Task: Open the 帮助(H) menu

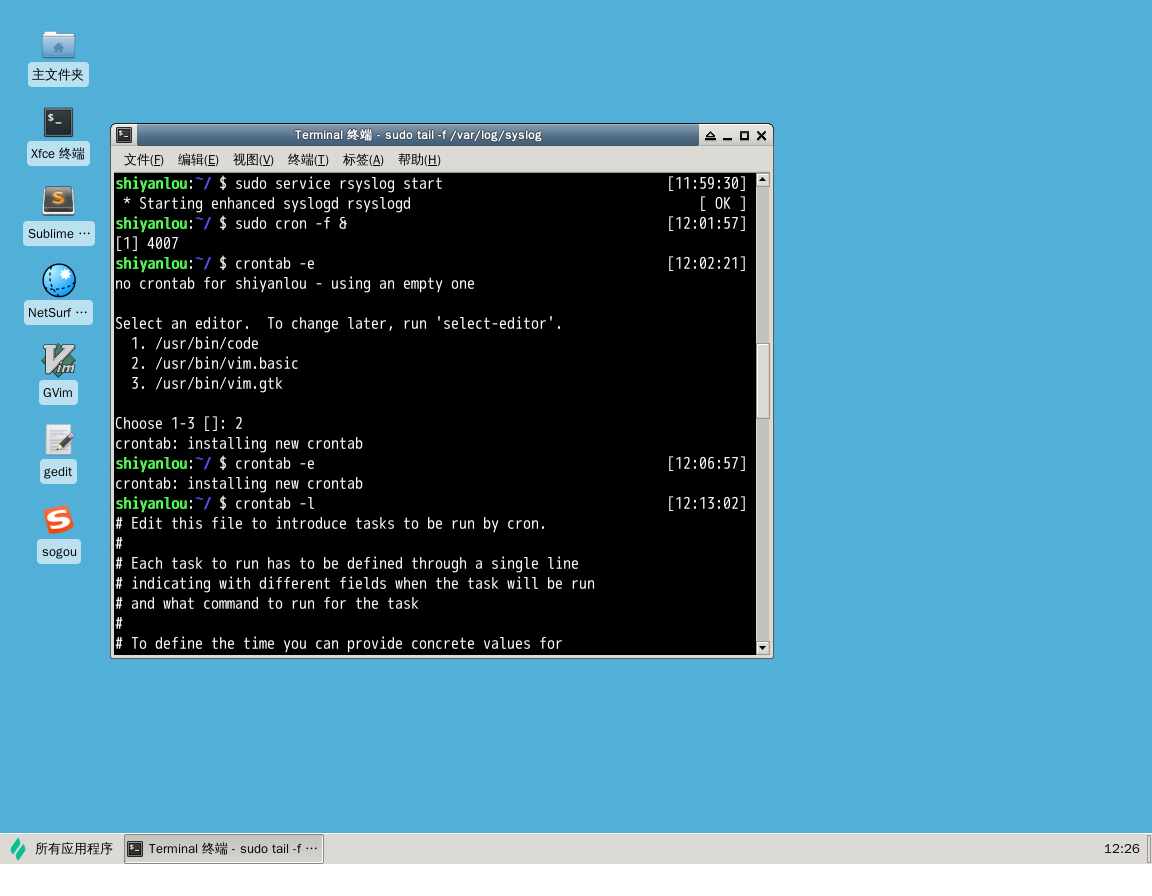Action: (420, 160)
